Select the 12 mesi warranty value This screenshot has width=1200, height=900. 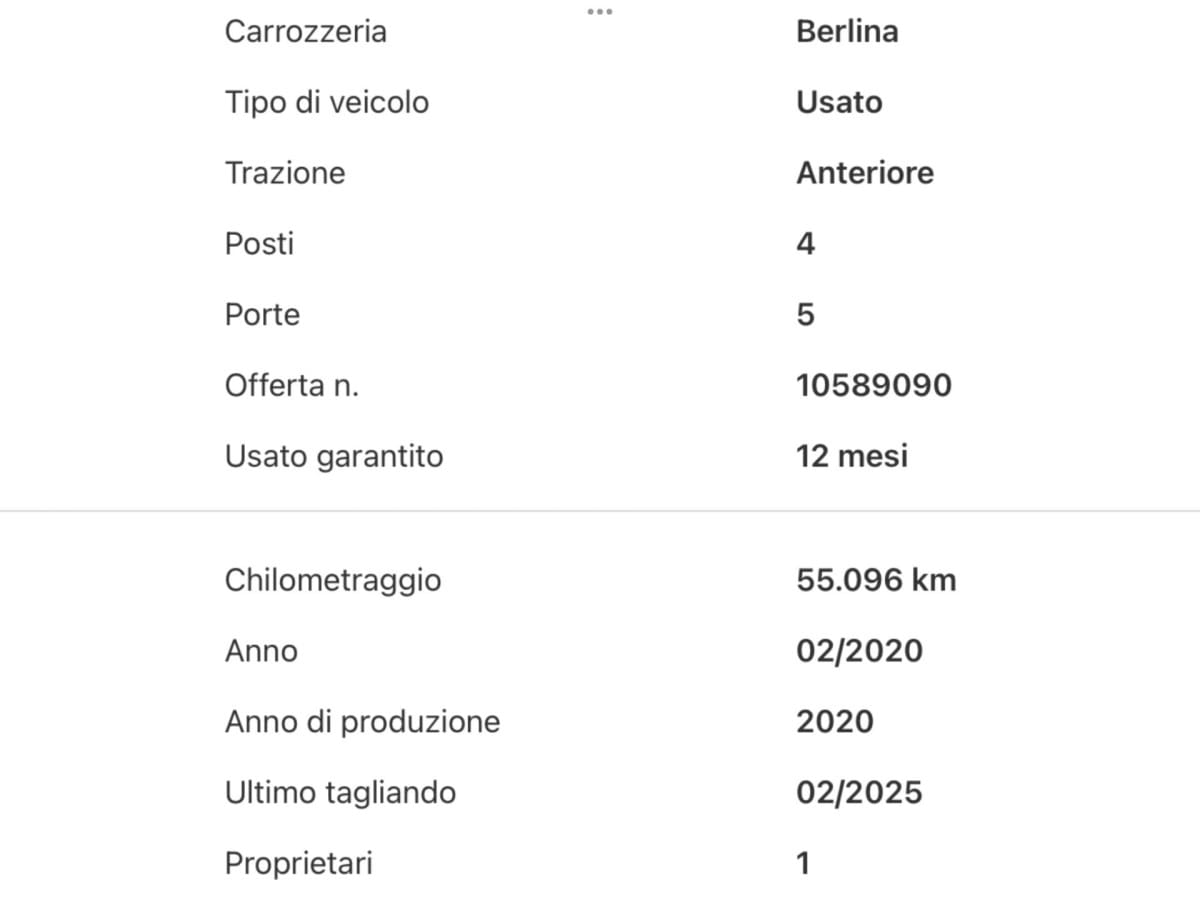[x=852, y=456]
